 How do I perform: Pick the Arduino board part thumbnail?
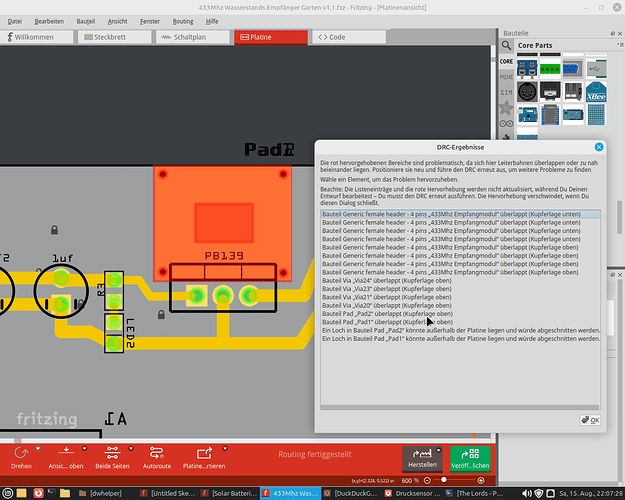[x=527, y=115]
